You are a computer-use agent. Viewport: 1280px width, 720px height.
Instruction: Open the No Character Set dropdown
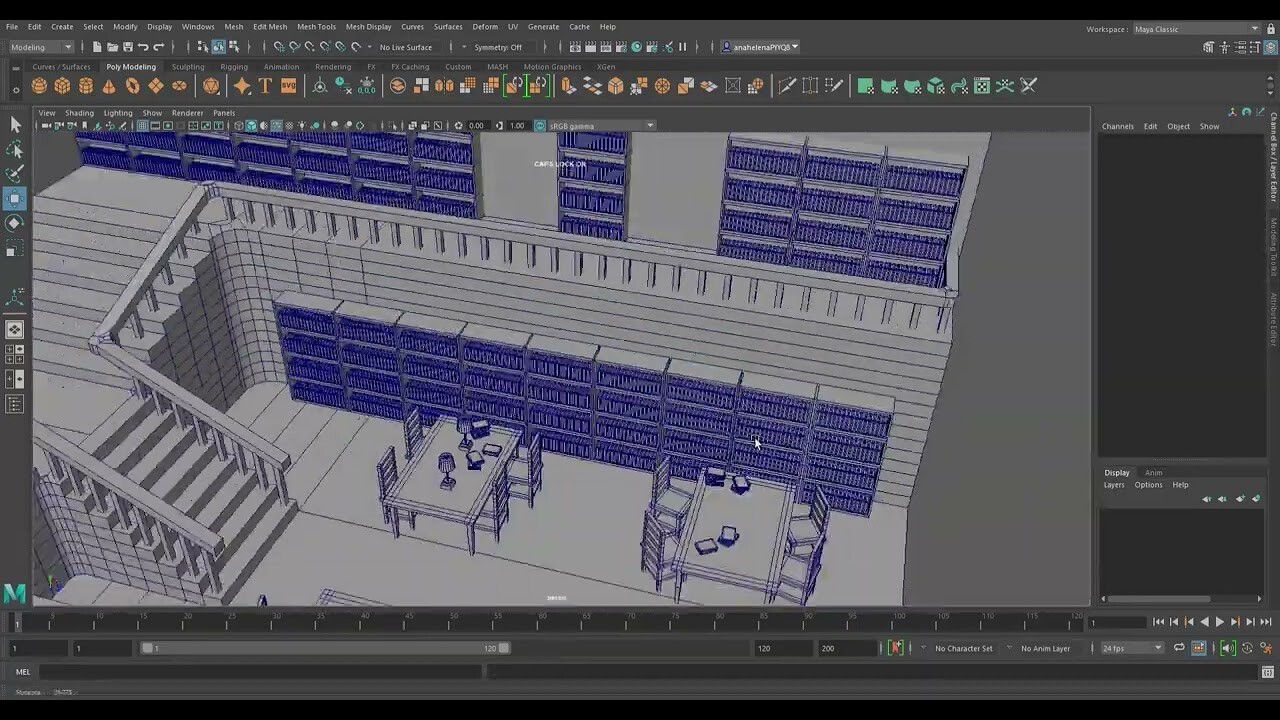pyautogui.click(x=963, y=648)
